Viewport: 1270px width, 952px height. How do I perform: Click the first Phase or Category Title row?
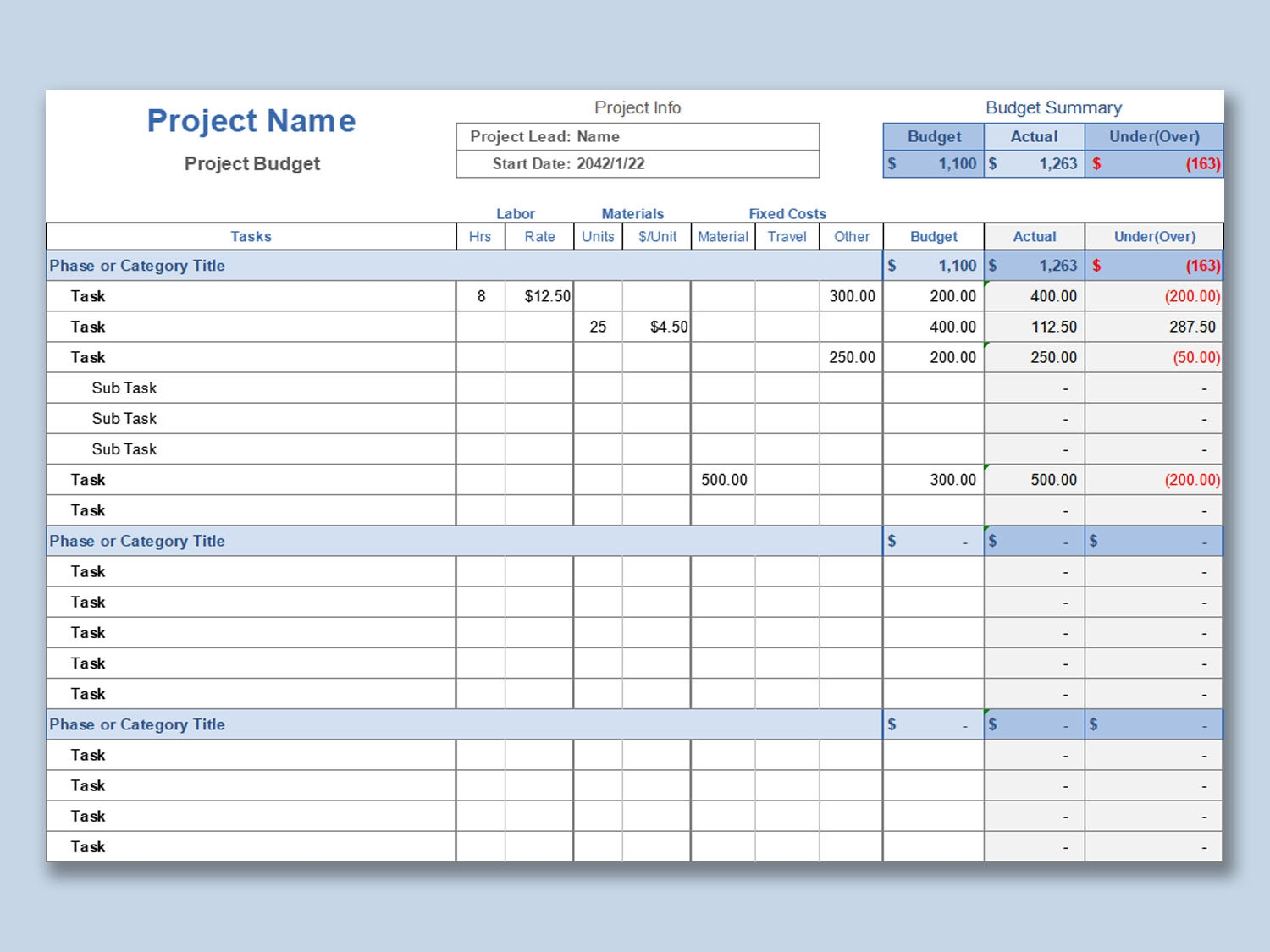click(x=137, y=266)
